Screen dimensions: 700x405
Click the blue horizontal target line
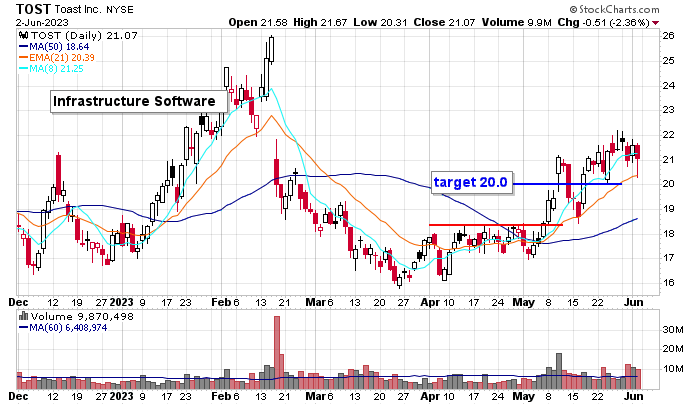568,184
